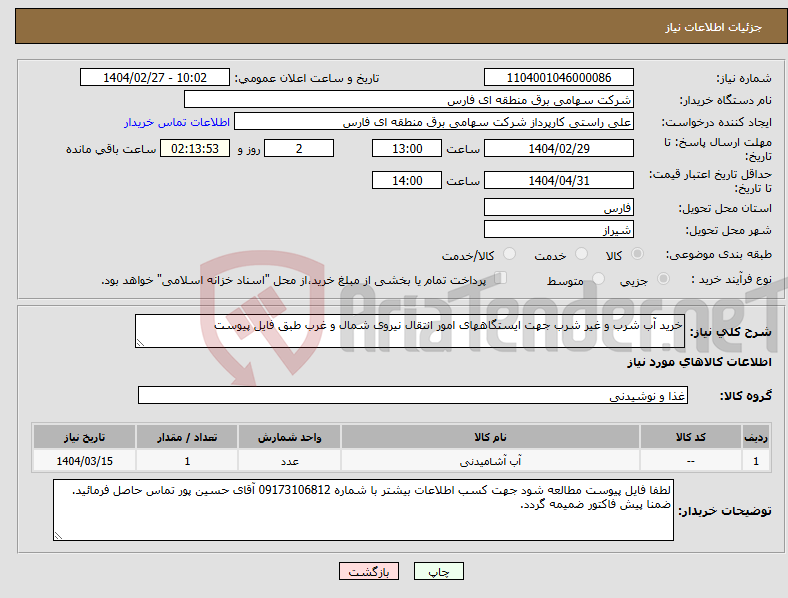788x598 pixels.
Task: Click the ایجاد کننده درخواست field
Action: point(434,122)
